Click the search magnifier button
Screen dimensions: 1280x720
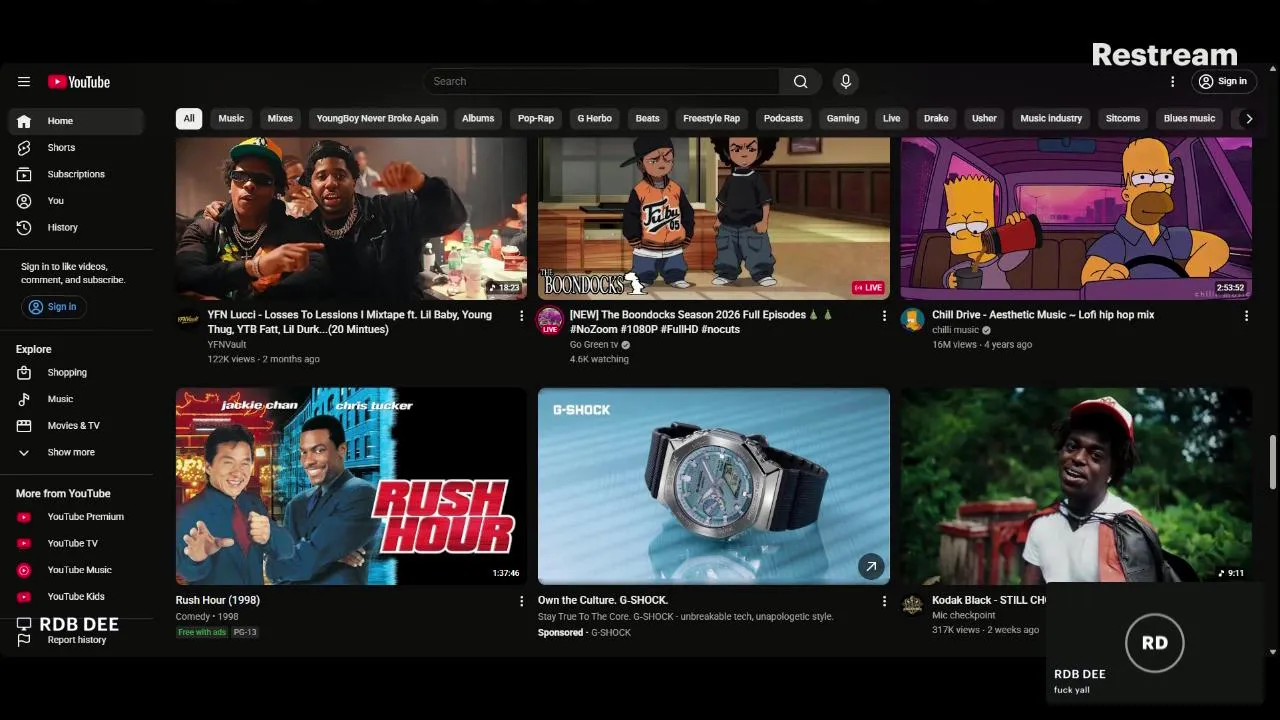tap(800, 81)
